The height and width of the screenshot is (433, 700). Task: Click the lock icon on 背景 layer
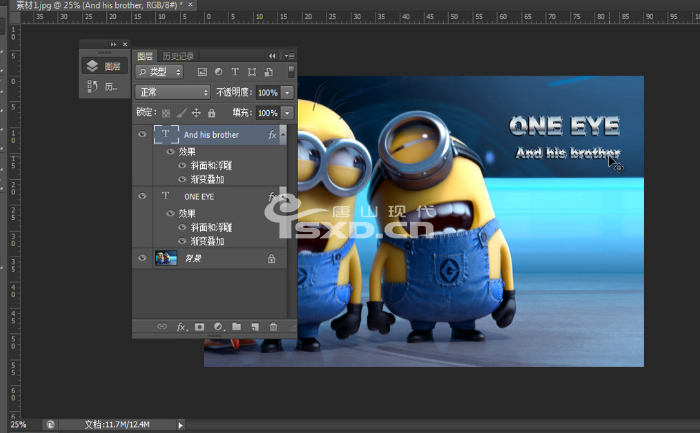(271, 258)
